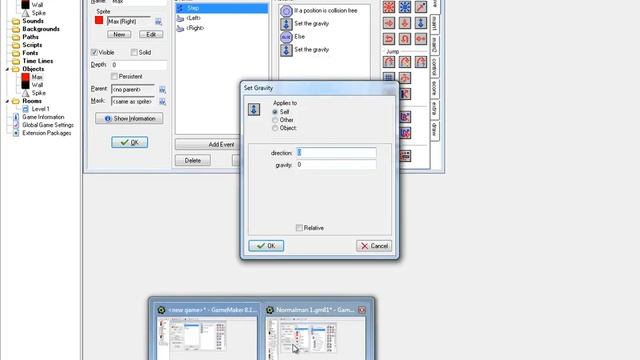Switch to the Normalman 1.gm81 window thumbnail
Screen dimensions: 640x360
[x=316, y=331]
